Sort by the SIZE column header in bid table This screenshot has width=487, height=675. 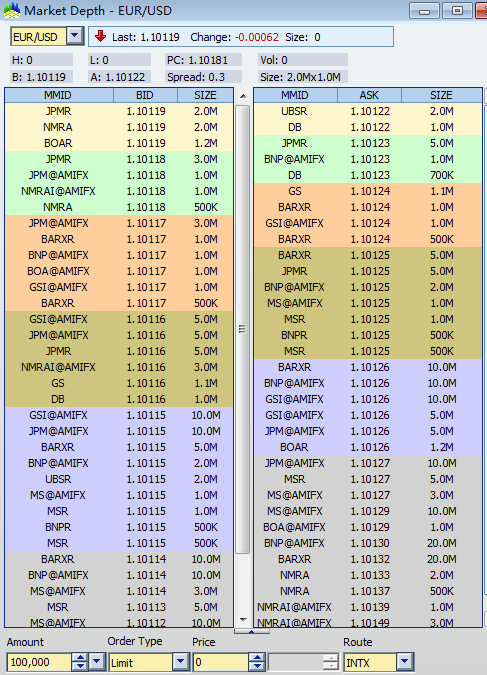(x=205, y=95)
